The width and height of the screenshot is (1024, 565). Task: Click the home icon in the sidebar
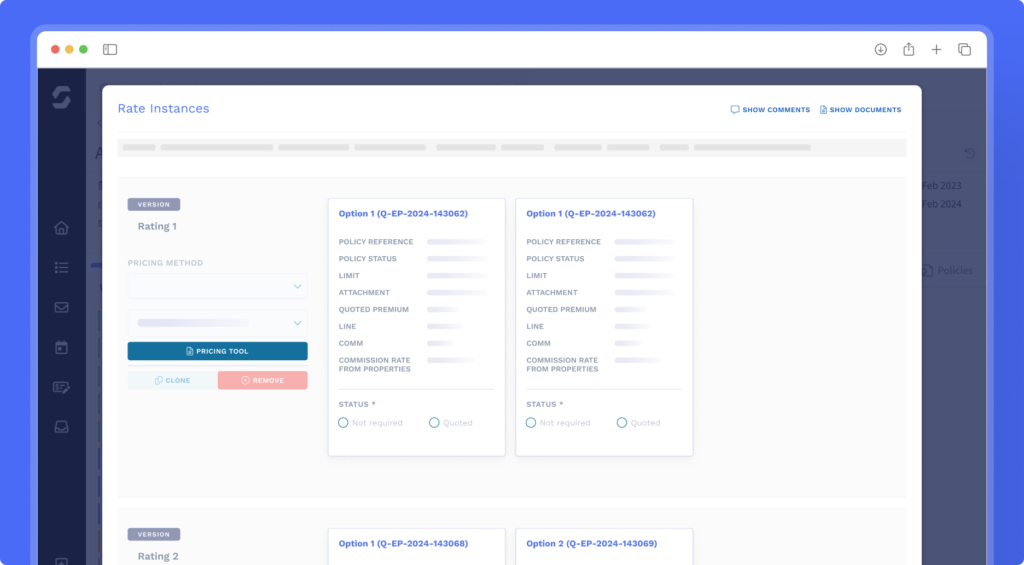pos(61,228)
